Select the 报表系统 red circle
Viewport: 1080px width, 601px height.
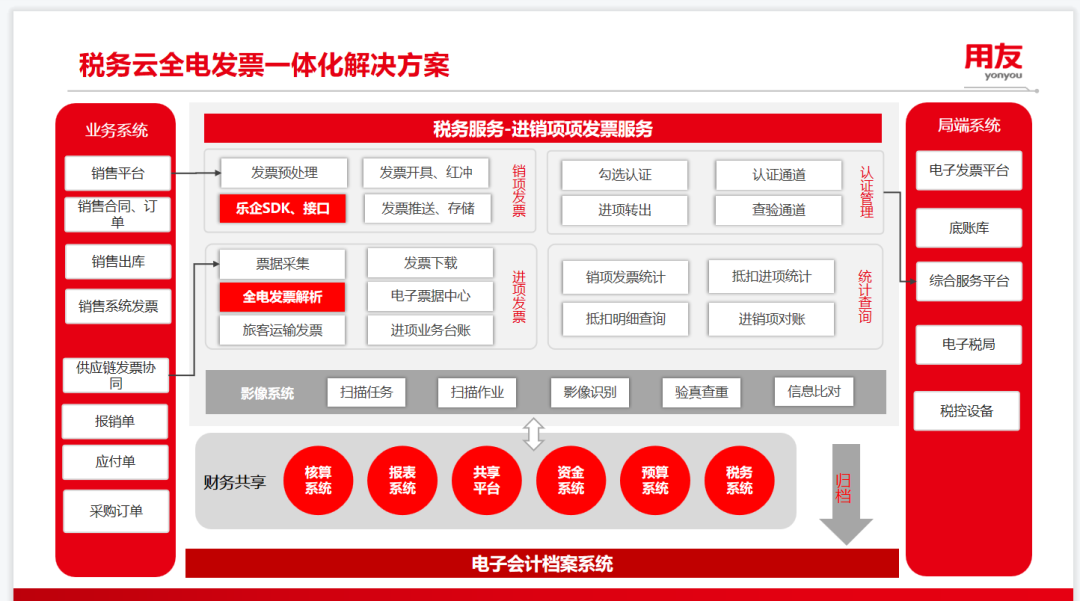tap(402, 481)
